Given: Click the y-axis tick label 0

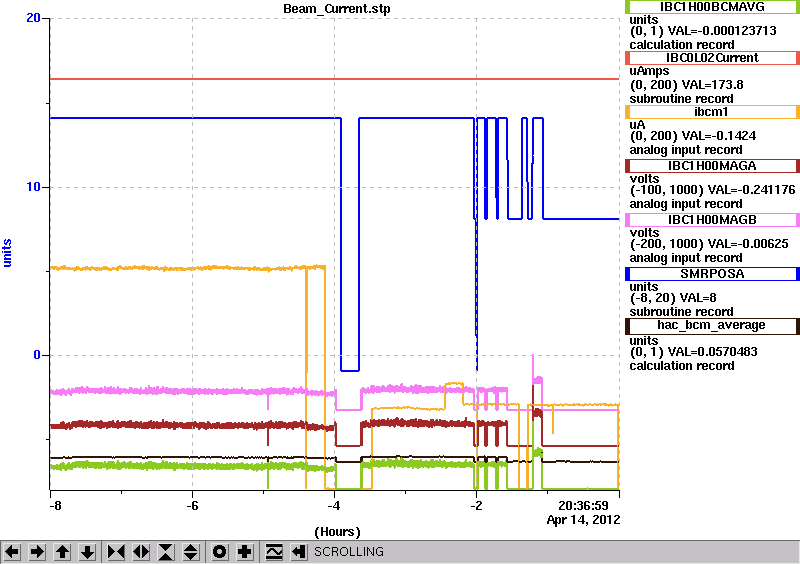Looking at the screenshot, I should (x=37, y=355).
